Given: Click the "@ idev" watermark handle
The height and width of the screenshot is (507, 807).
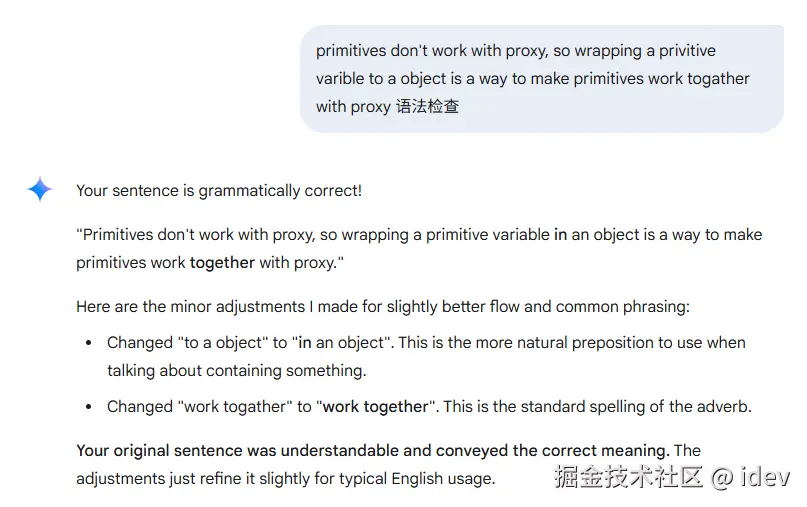Looking at the screenshot, I should [751, 477].
